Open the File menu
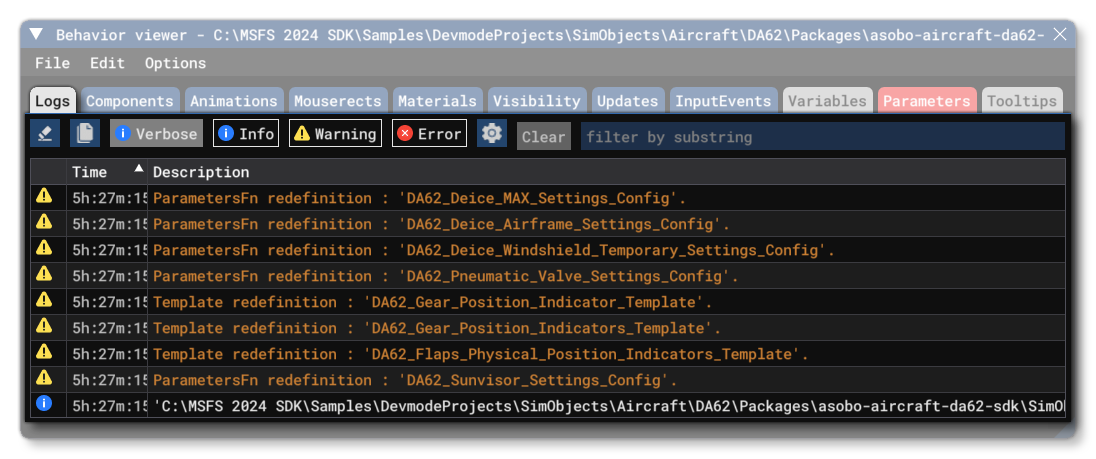The width and height of the screenshot is (1096, 459). [52, 63]
